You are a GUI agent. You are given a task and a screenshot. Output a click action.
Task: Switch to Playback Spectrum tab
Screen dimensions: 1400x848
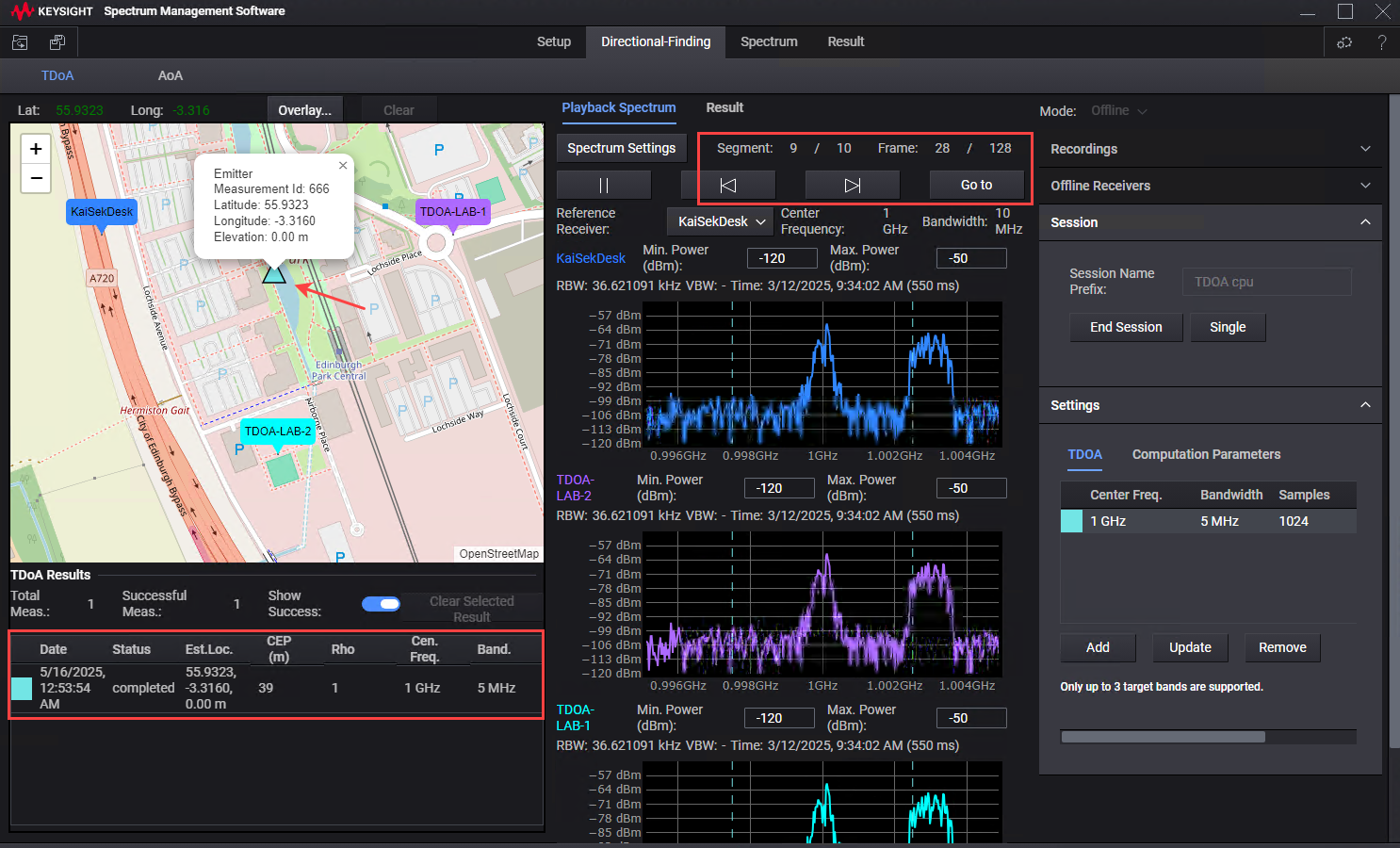[x=619, y=108]
